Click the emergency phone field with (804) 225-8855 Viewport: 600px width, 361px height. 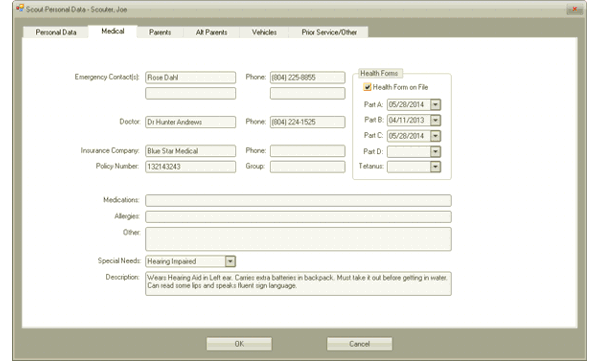[x=308, y=77]
